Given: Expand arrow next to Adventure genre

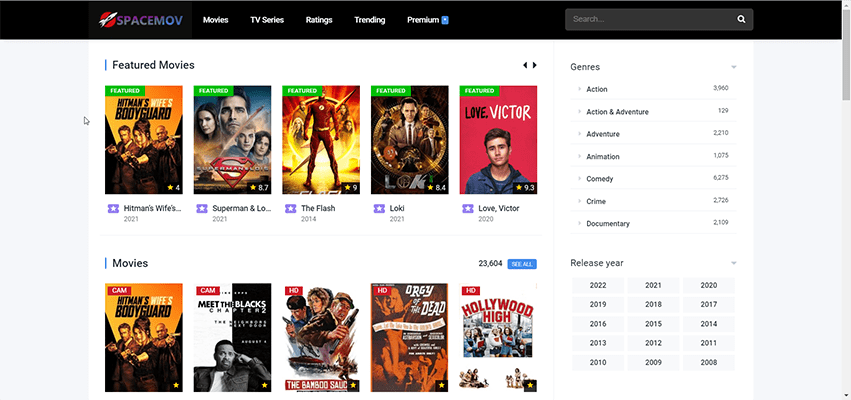Looking at the screenshot, I should click(x=580, y=134).
